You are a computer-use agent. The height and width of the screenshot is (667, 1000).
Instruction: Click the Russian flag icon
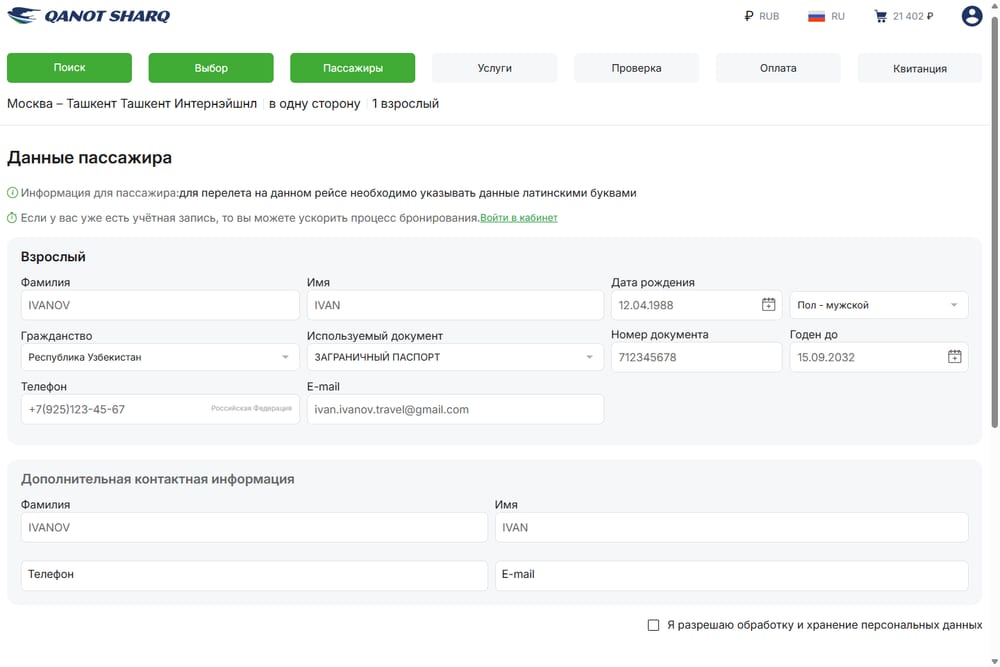(x=816, y=17)
